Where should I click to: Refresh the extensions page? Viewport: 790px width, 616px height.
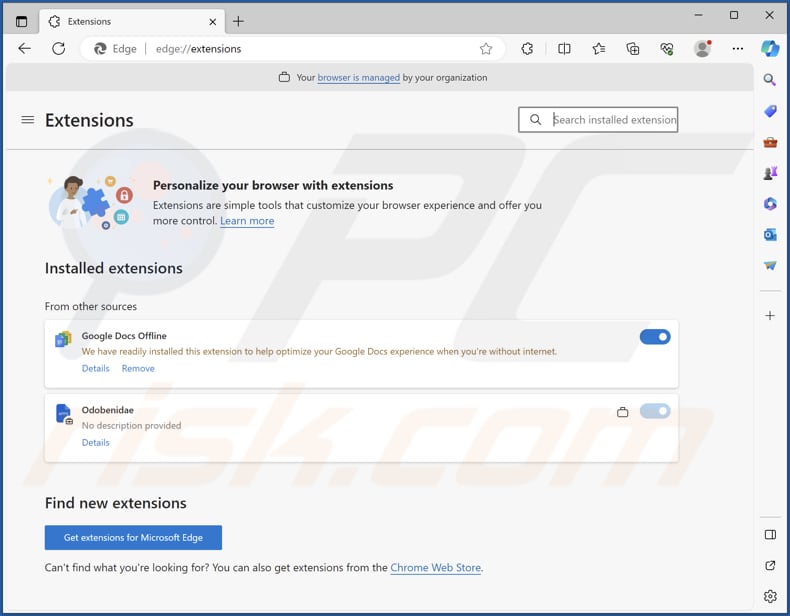pos(58,49)
